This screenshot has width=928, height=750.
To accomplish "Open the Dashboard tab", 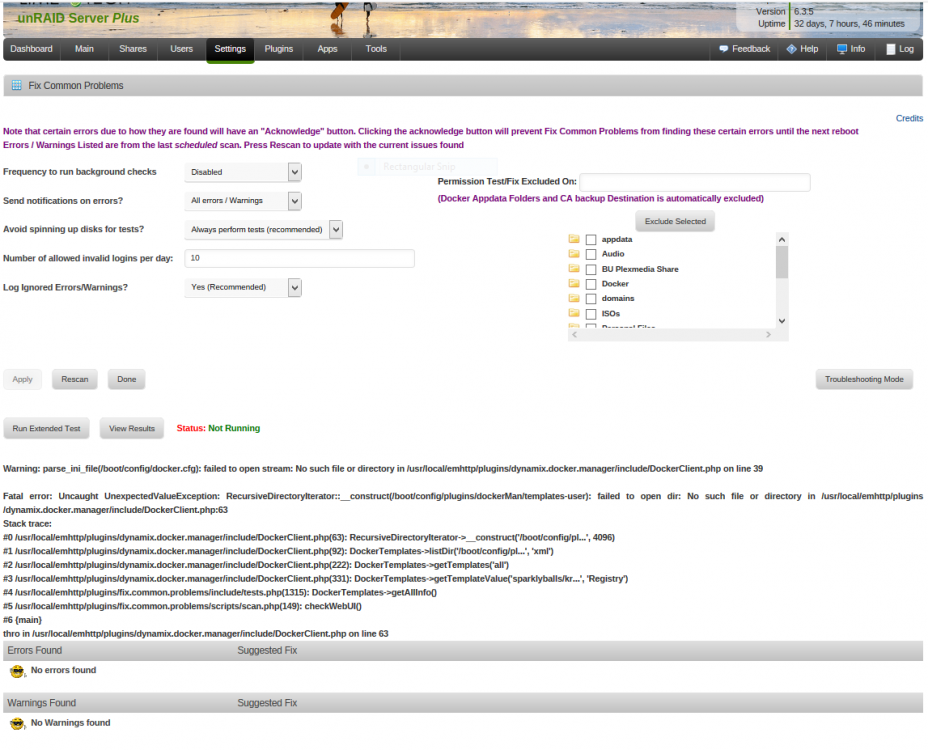I will pyautogui.click(x=31, y=49).
